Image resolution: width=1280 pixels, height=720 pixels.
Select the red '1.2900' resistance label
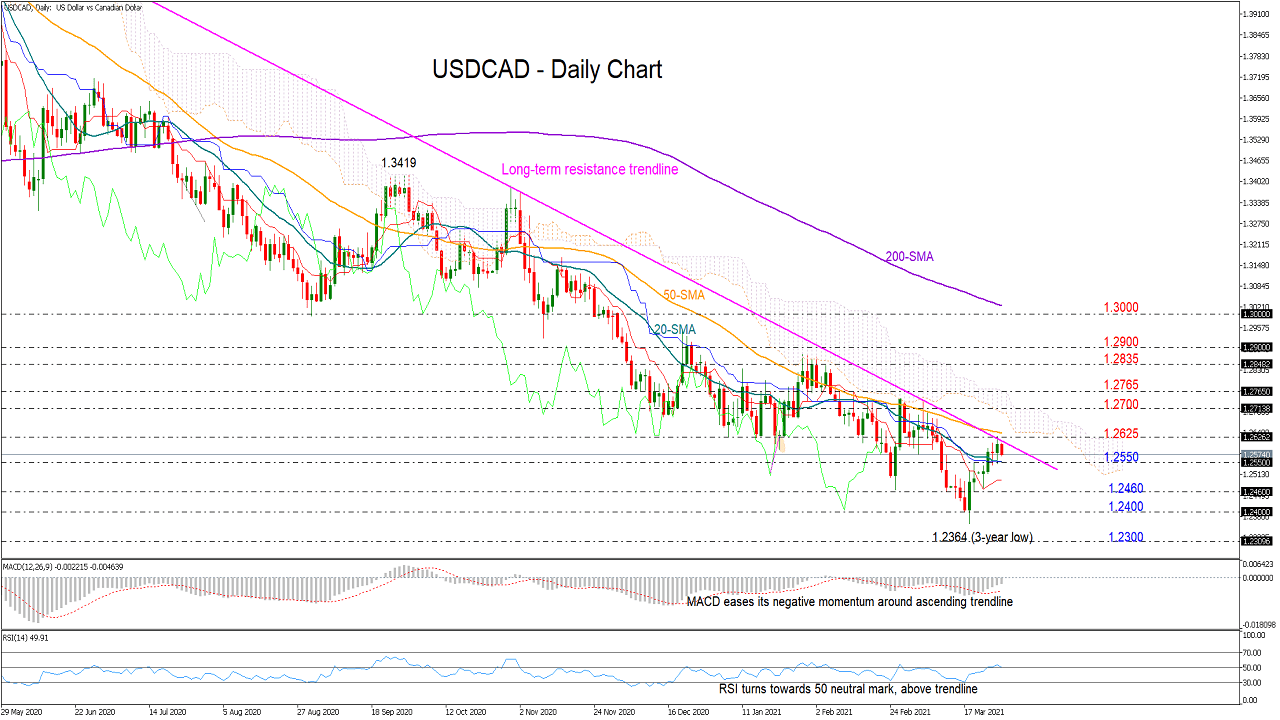1122,341
